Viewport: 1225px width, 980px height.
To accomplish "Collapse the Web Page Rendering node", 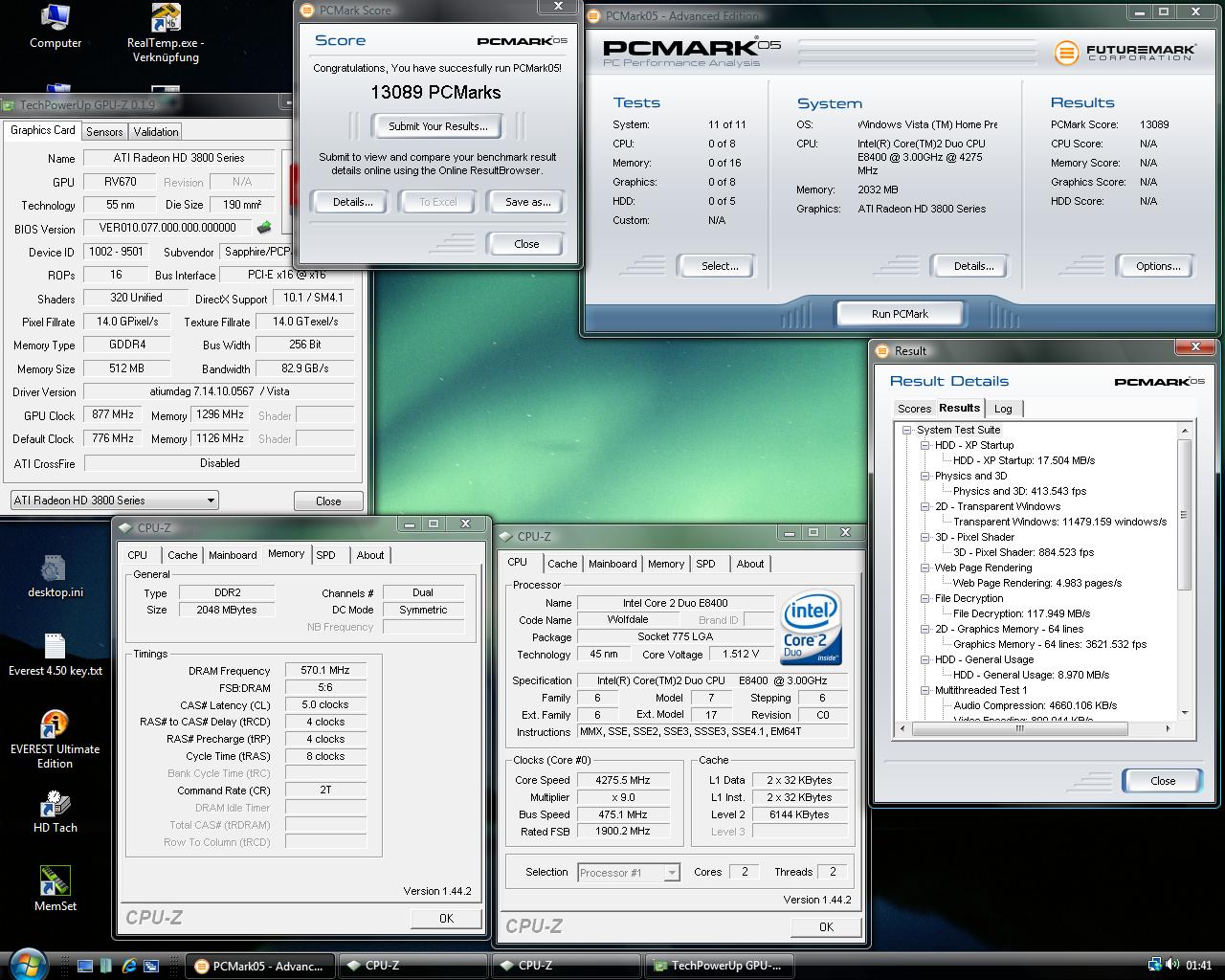I will 925,568.
